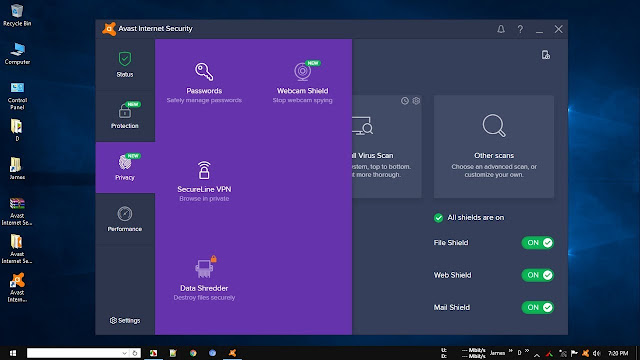Click the Other scans magnifier icon

(x=494, y=125)
